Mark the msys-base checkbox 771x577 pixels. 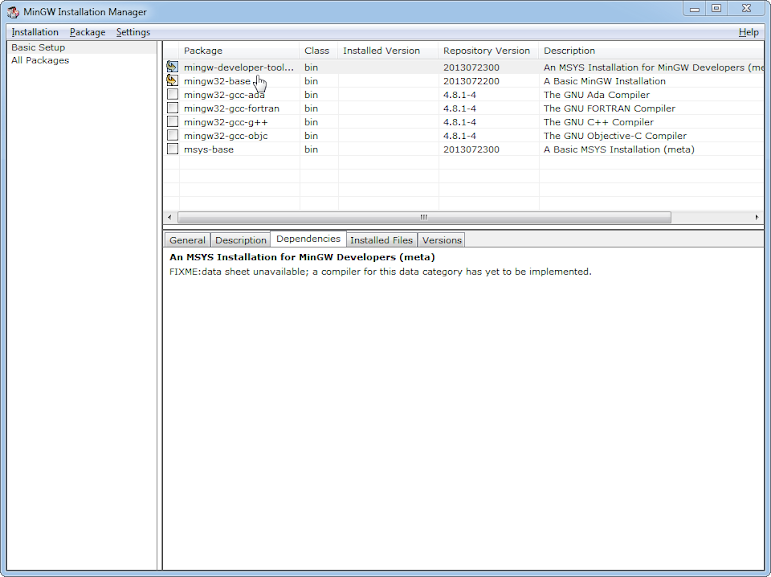[x=172, y=149]
